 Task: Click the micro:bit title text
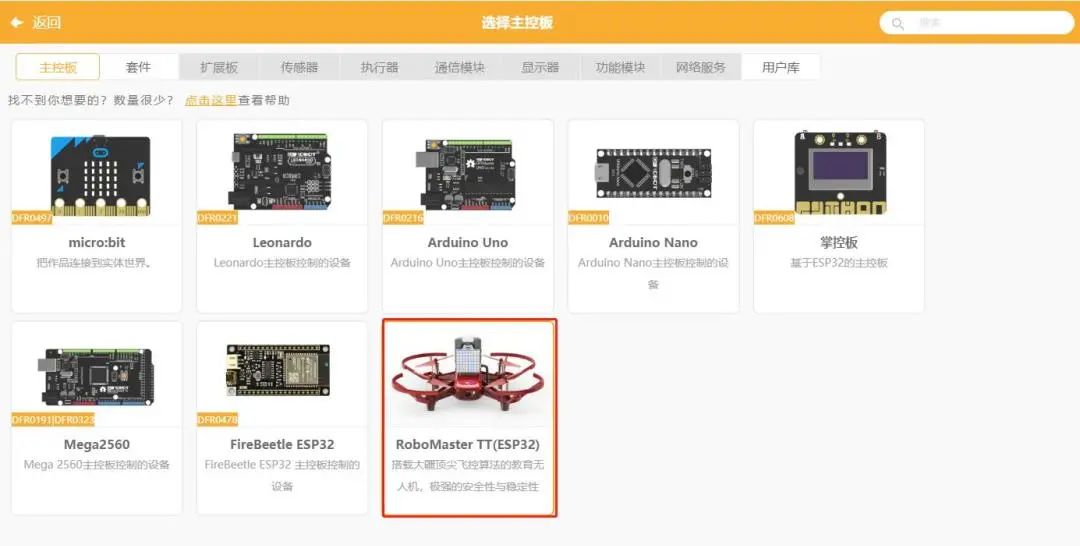96,242
